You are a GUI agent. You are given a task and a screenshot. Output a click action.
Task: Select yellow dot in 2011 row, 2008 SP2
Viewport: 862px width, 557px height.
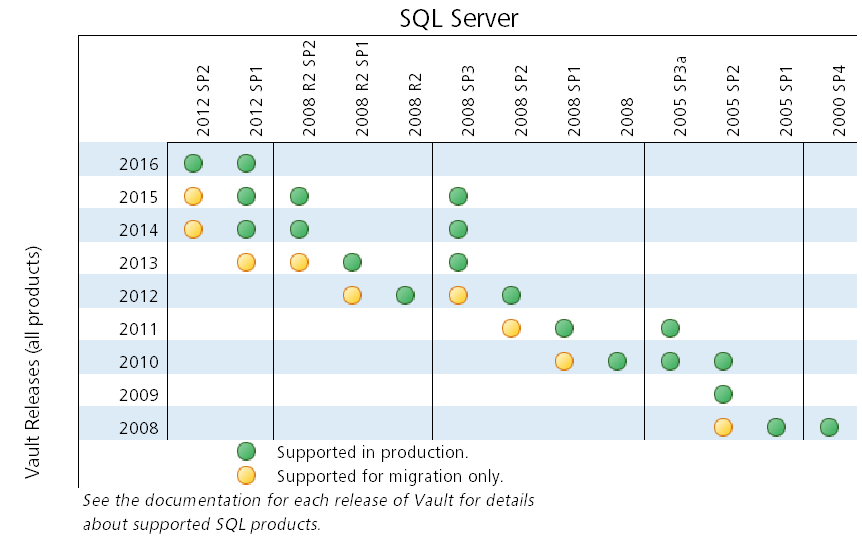511,328
